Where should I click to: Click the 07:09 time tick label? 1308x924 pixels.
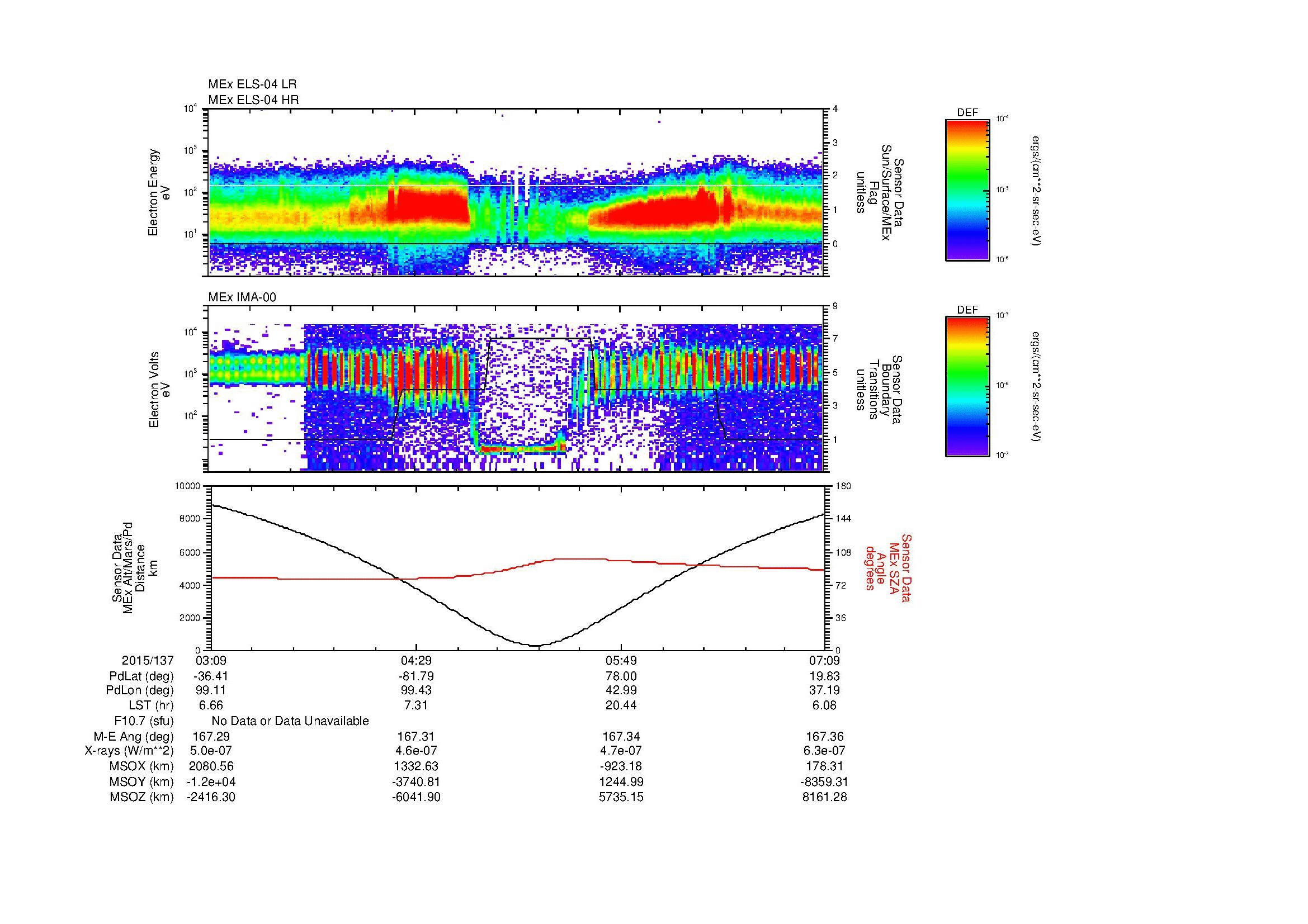(x=825, y=660)
